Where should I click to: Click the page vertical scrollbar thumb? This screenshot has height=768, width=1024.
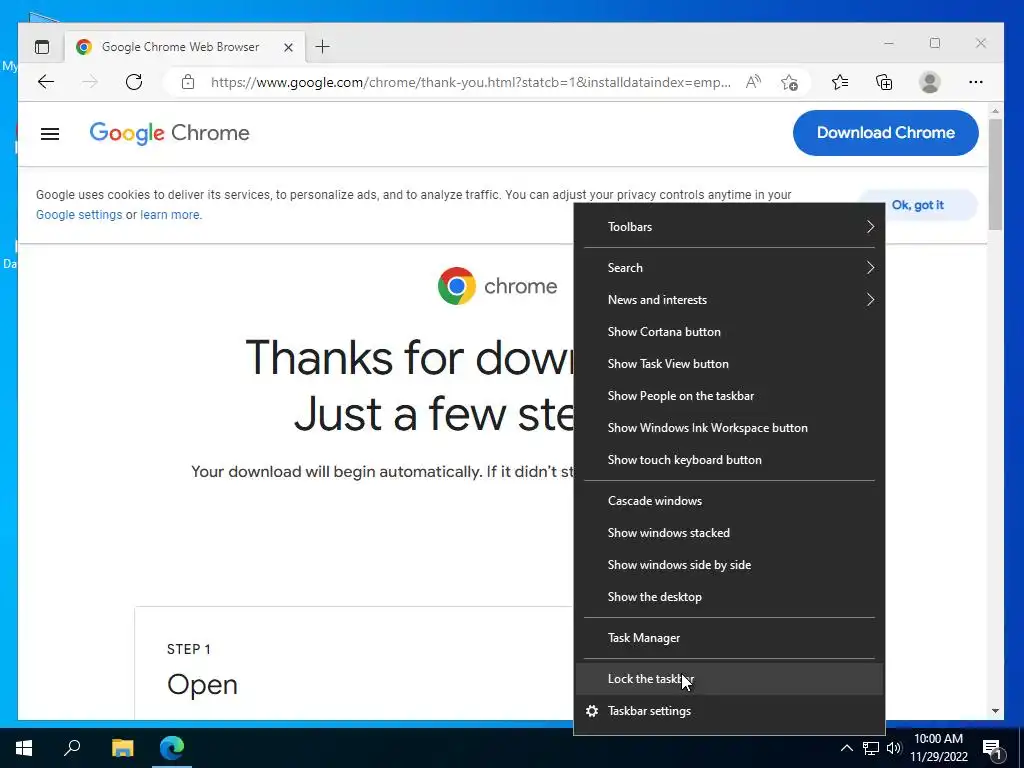tap(995, 174)
